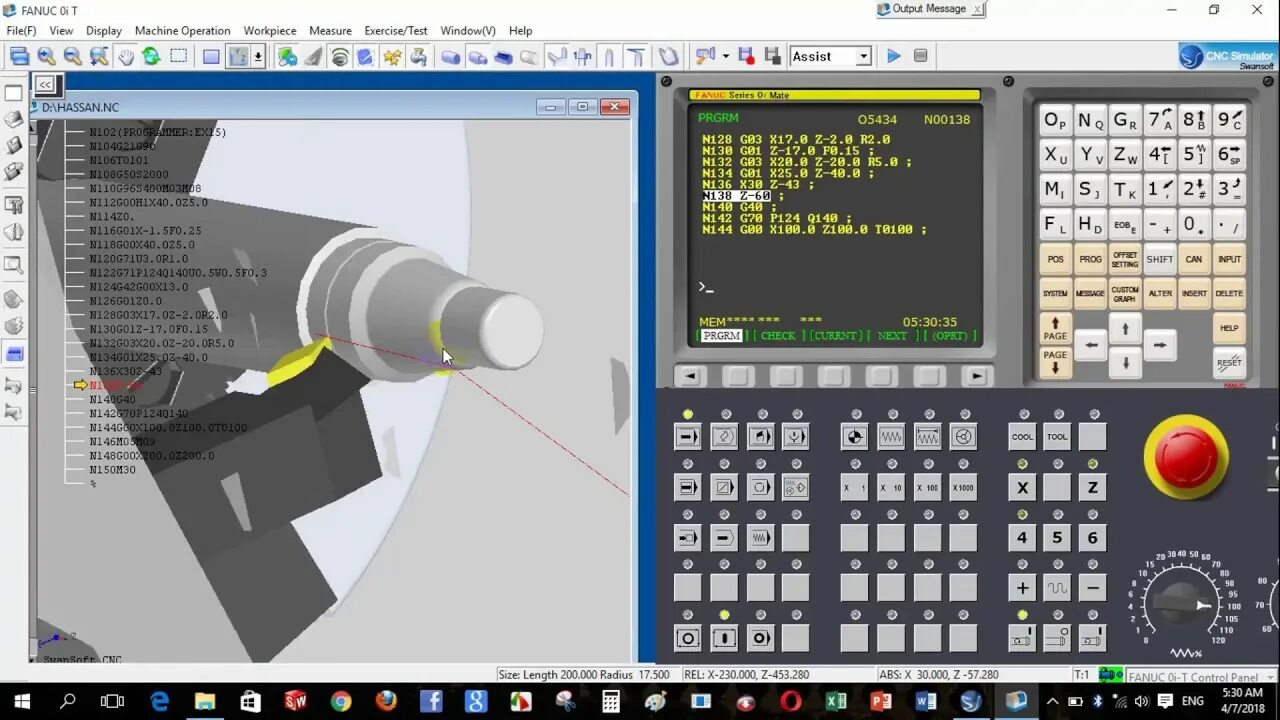
Task: Click the rapid traverse wave key
Action: (1057, 589)
